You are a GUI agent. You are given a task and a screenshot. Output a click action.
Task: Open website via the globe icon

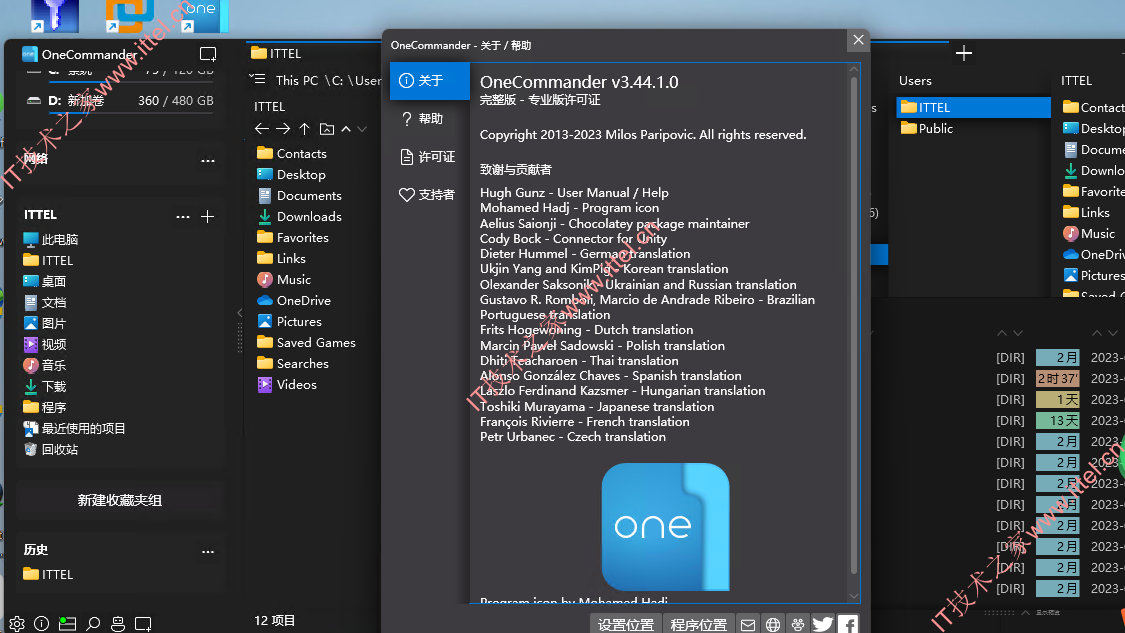[773, 624]
